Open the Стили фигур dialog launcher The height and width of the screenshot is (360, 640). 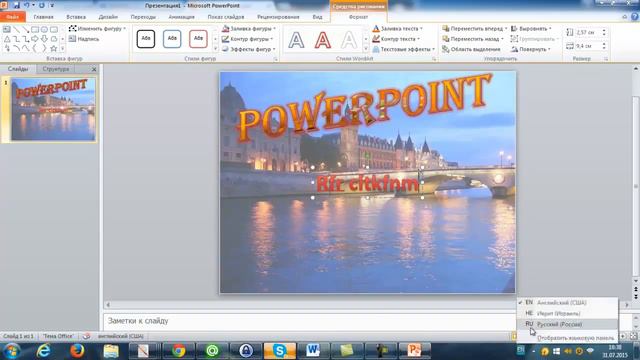tap(276, 59)
